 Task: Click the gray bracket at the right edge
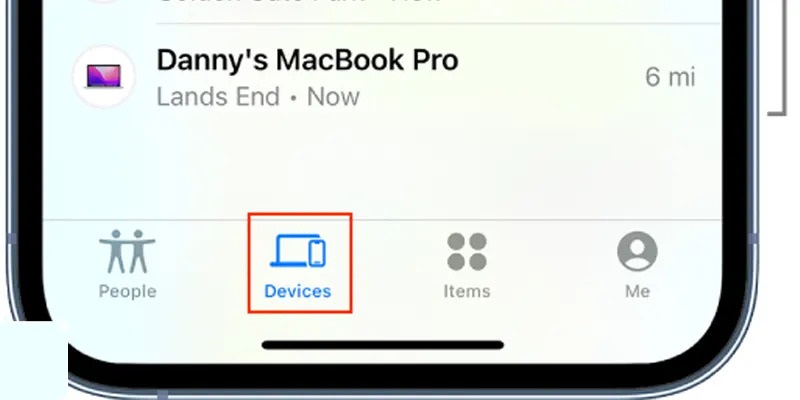click(x=779, y=57)
